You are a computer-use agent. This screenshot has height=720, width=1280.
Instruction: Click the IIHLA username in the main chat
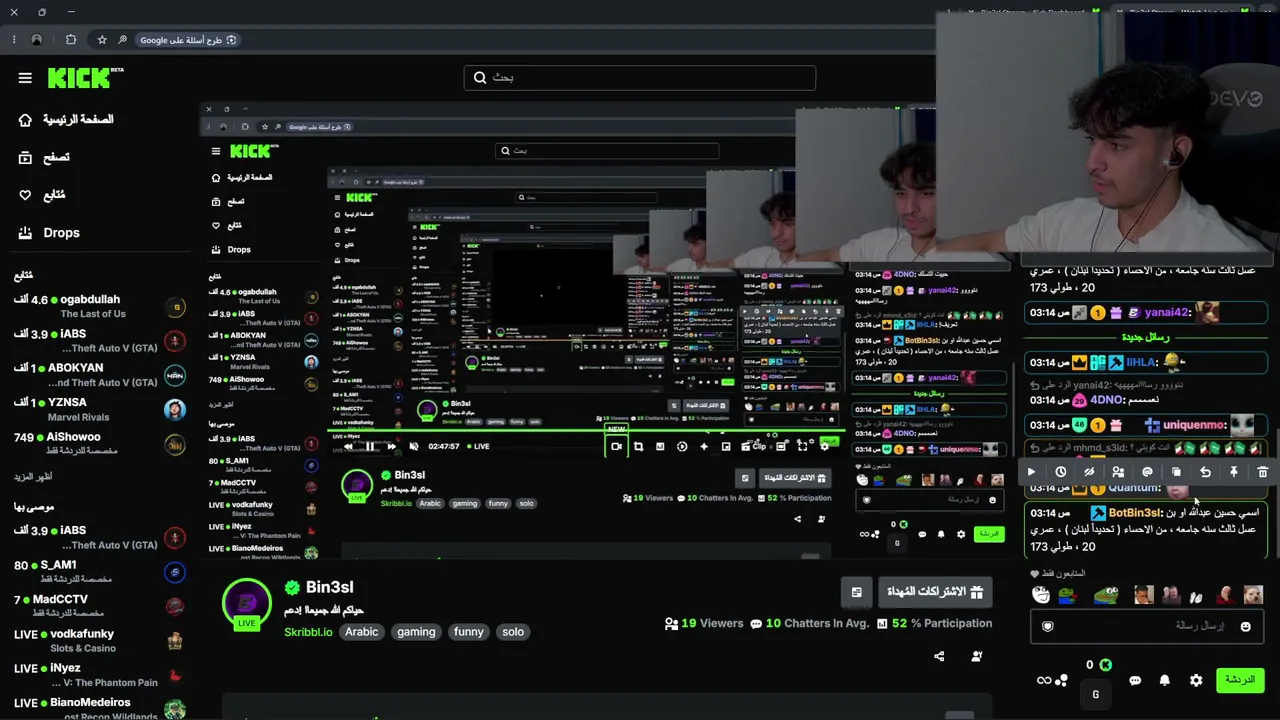point(1141,362)
